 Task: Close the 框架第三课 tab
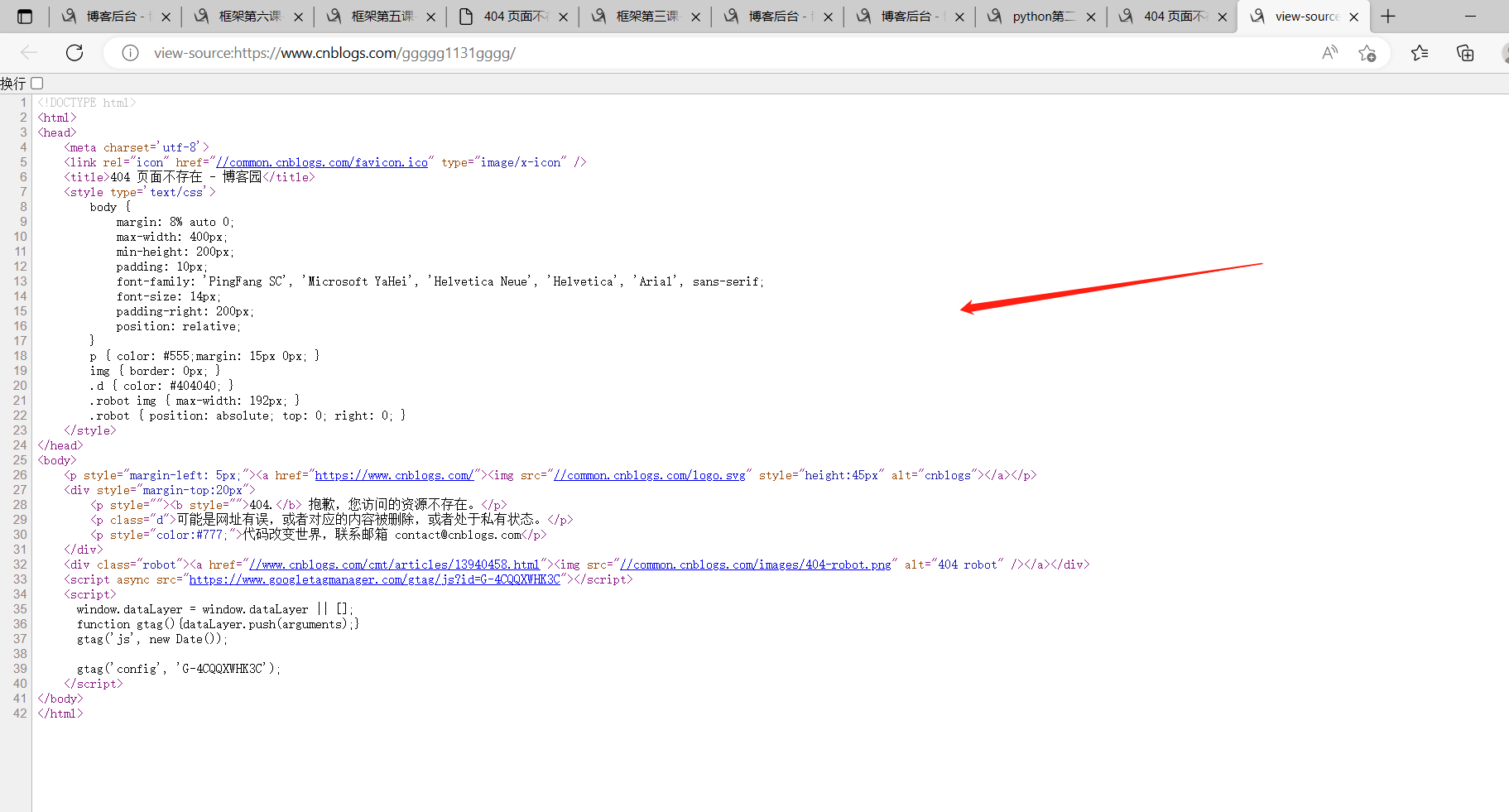point(695,17)
